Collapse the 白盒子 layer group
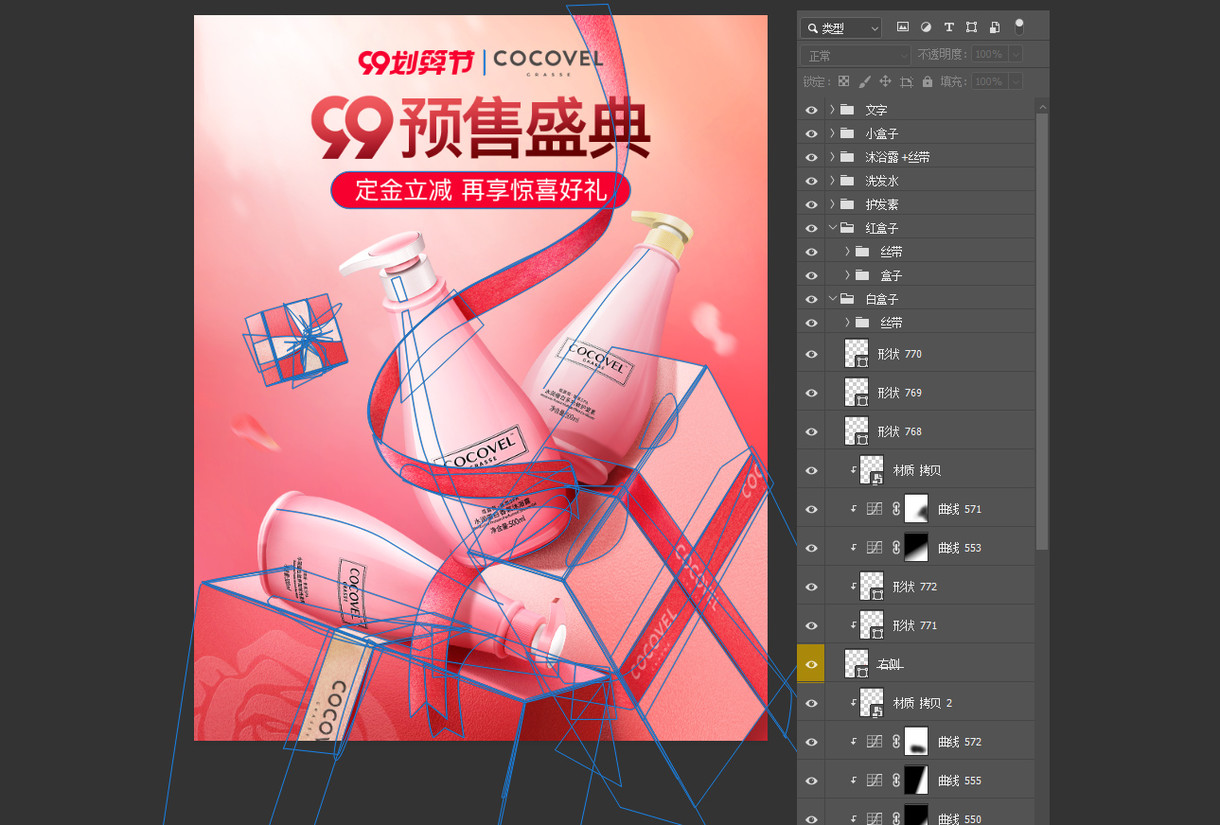This screenshot has height=825, width=1220. [832, 299]
